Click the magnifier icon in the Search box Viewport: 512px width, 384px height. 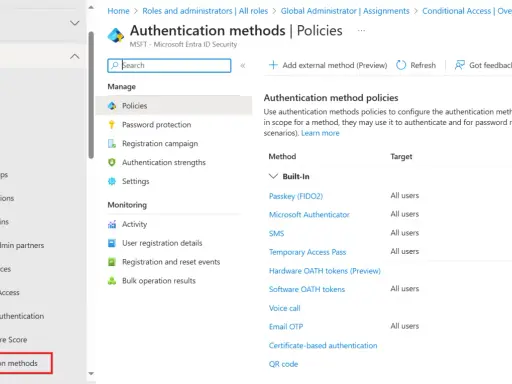pyautogui.click(x=115, y=65)
